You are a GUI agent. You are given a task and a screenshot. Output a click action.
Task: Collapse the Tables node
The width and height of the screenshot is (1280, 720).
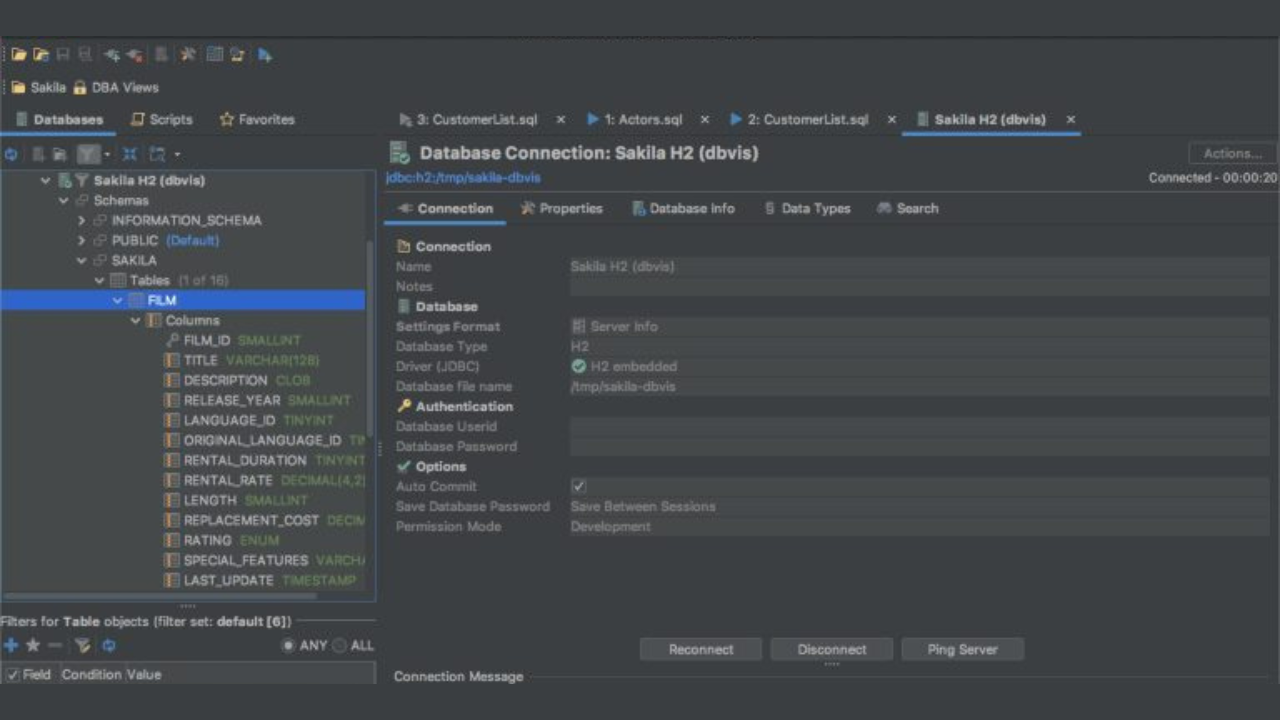pyautogui.click(x=99, y=281)
